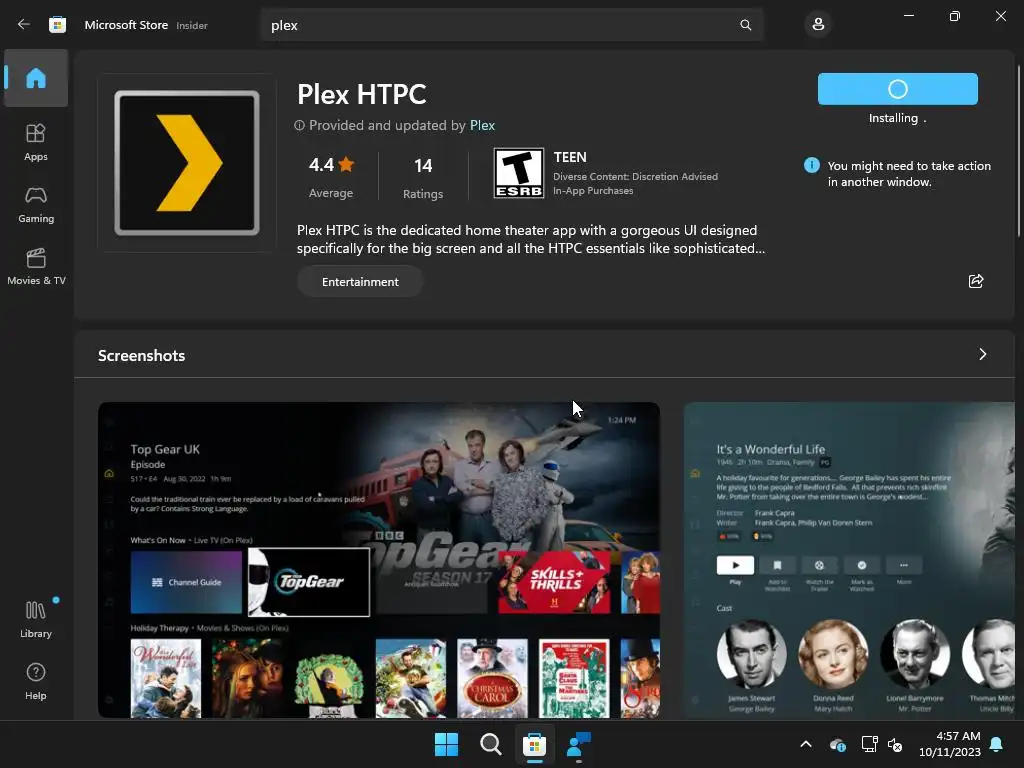The image size is (1024, 768).
Task: Click the Diverse Content: Discretion Advised text
Action: pos(635,176)
